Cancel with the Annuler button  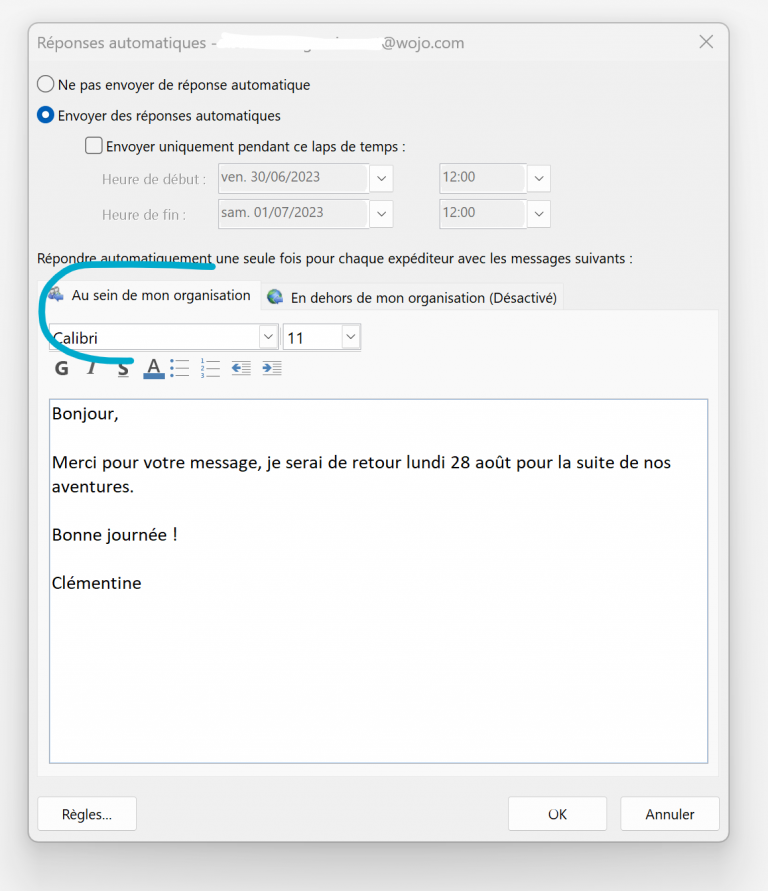click(670, 814)
